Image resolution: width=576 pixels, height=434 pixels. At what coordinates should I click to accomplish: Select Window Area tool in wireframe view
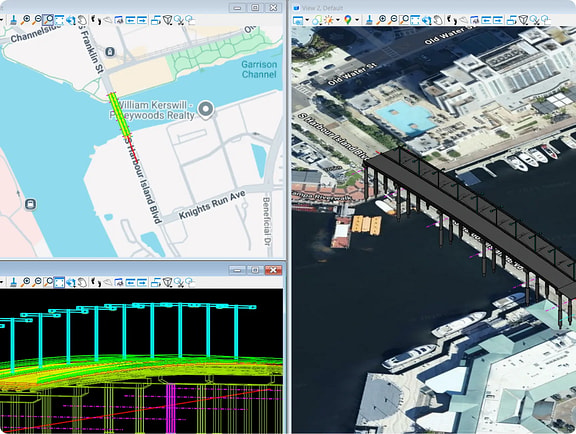tap(48, 282)
